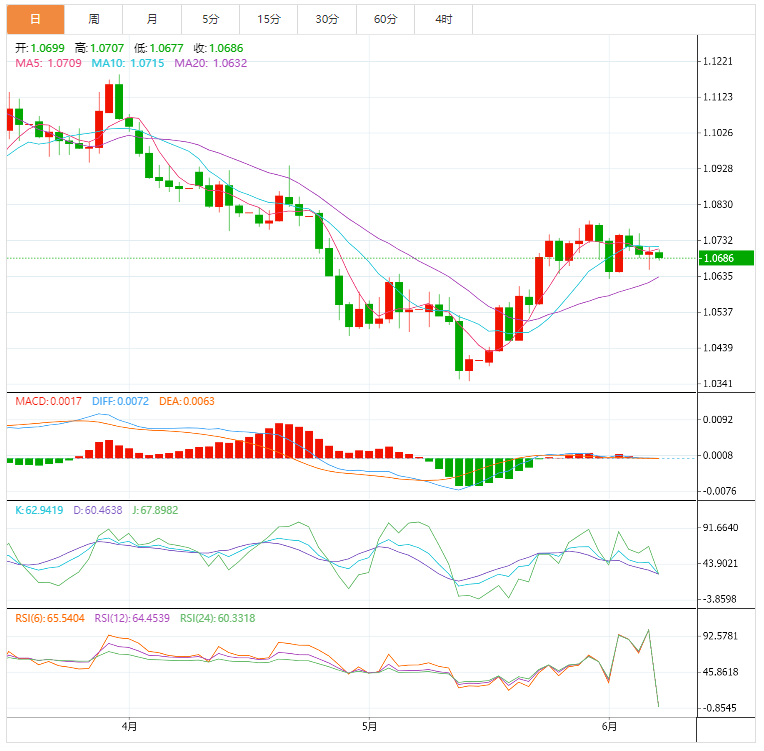Switch to the 4时 timeframe tab
This screenshot has width=764, height=751.
443,19
